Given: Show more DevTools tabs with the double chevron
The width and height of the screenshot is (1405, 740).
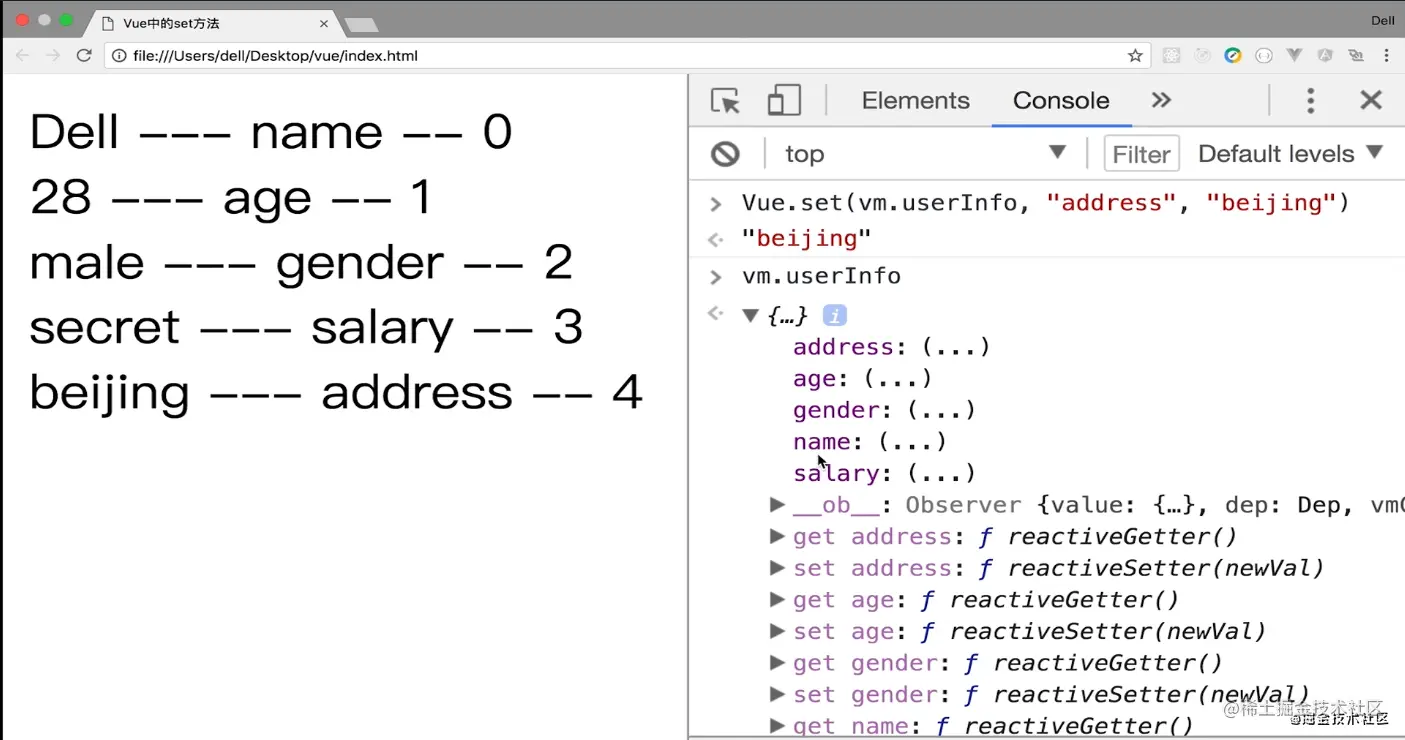Looking at the screenshot, I should pos(1160,100).
